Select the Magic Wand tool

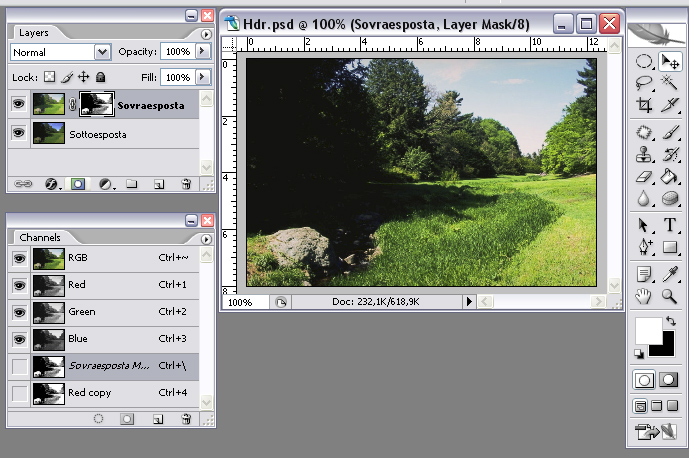coord(670,84)
